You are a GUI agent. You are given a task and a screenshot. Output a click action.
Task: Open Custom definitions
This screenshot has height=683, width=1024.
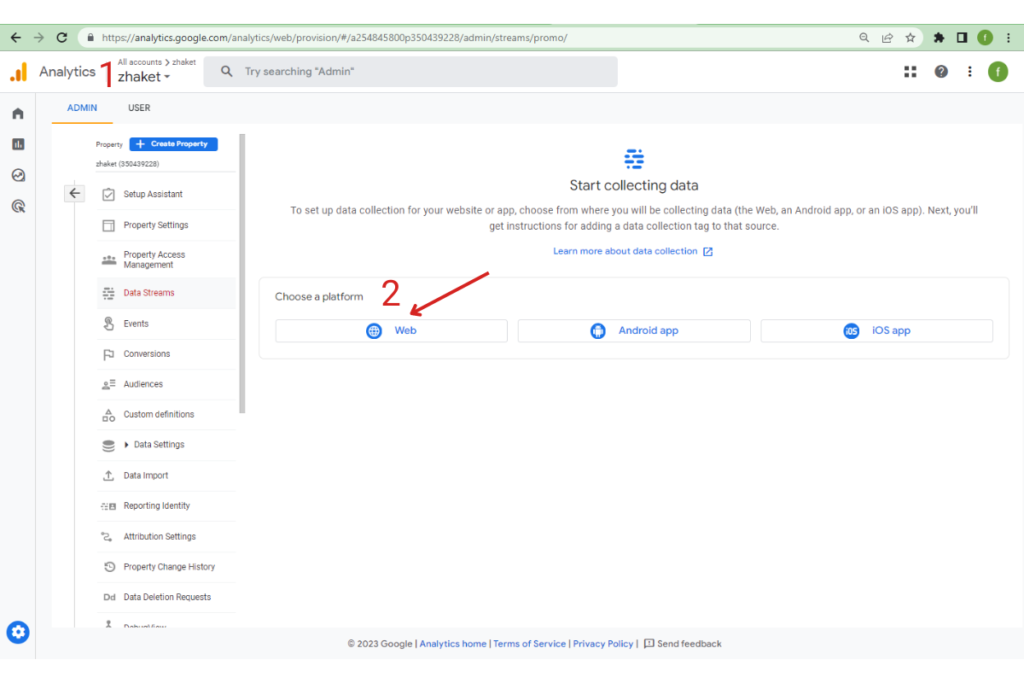166,415
